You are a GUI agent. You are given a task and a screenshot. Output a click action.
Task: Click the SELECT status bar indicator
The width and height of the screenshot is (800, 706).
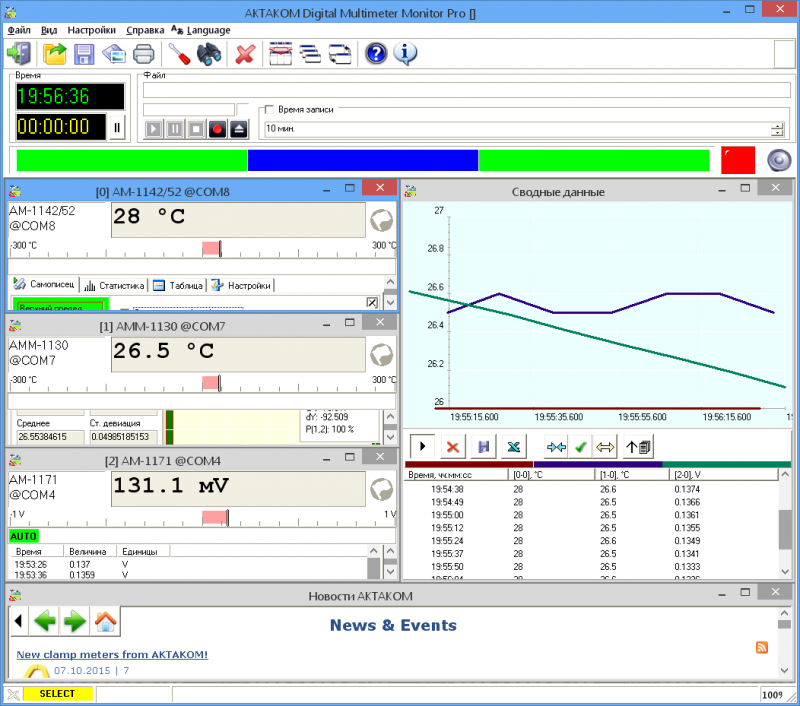pos(58,694)
